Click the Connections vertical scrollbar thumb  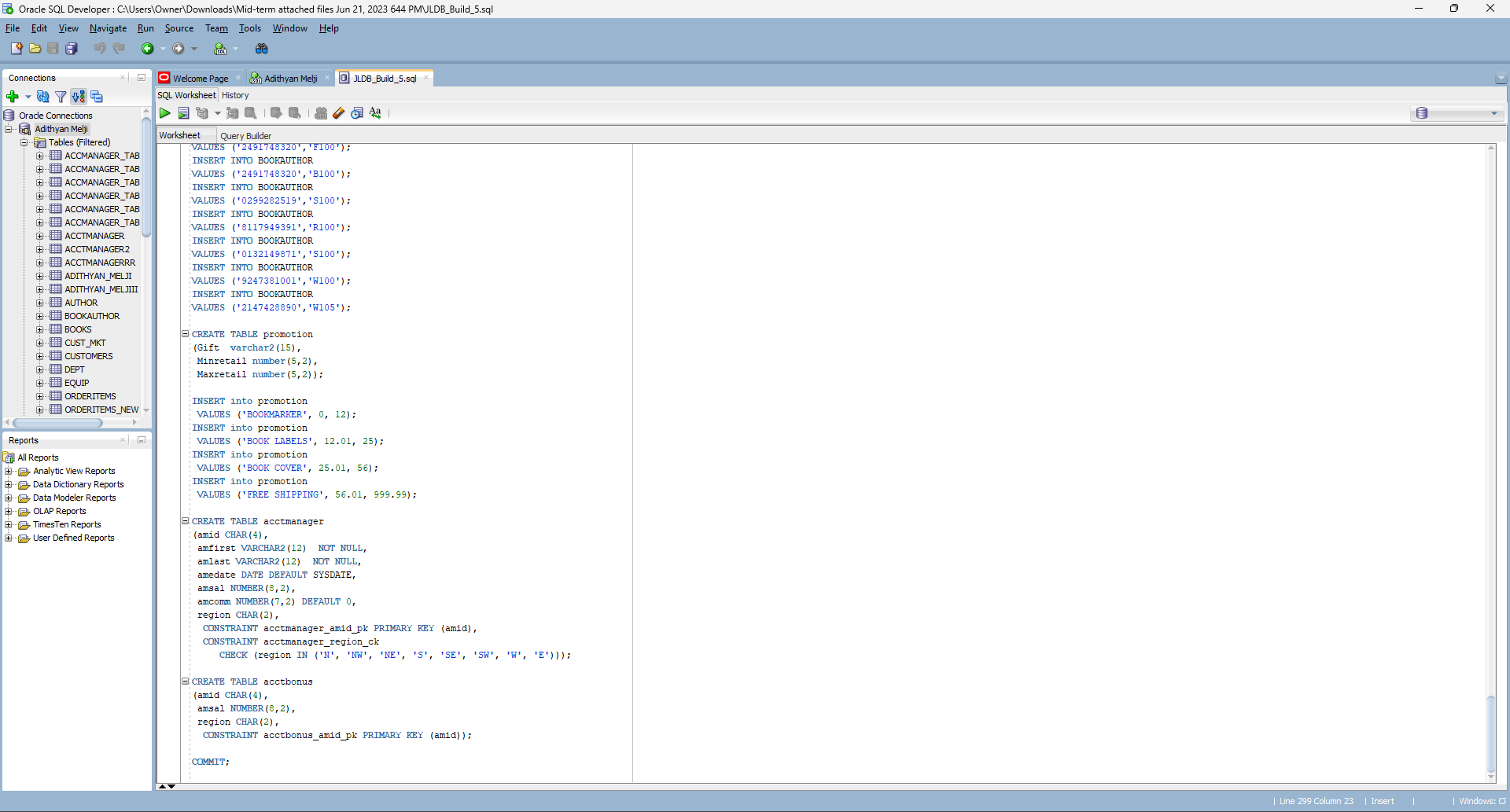coord(146,177)
